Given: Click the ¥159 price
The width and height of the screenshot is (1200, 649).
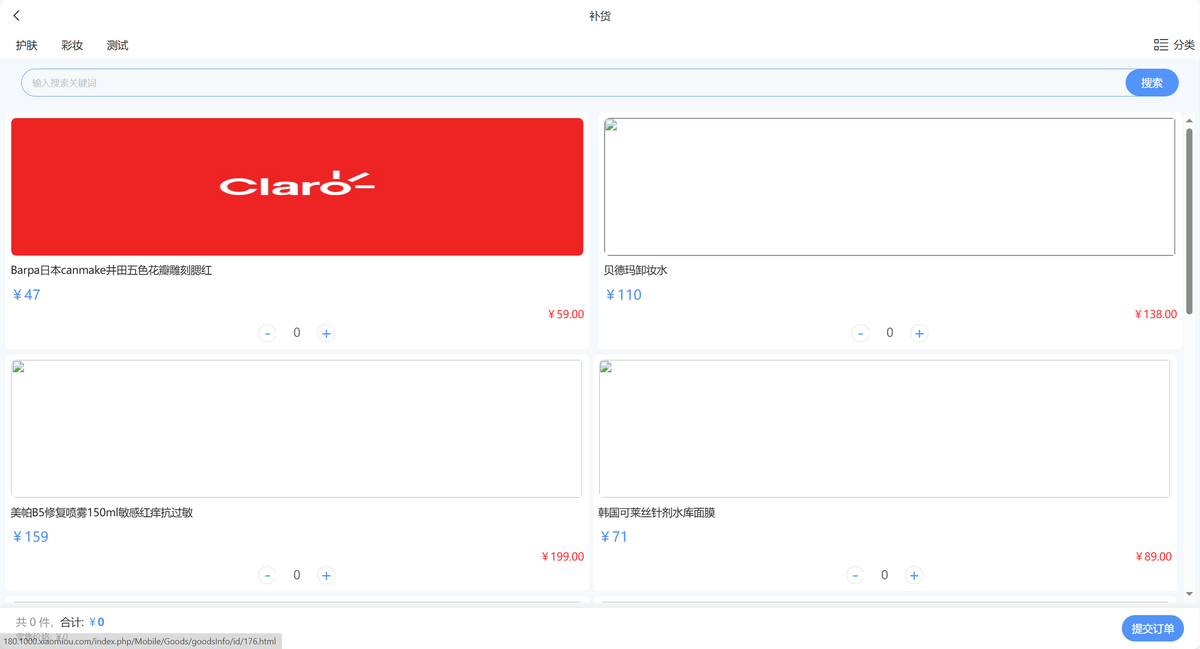Looking at the screenshot, I should click(x=30, y=537).
